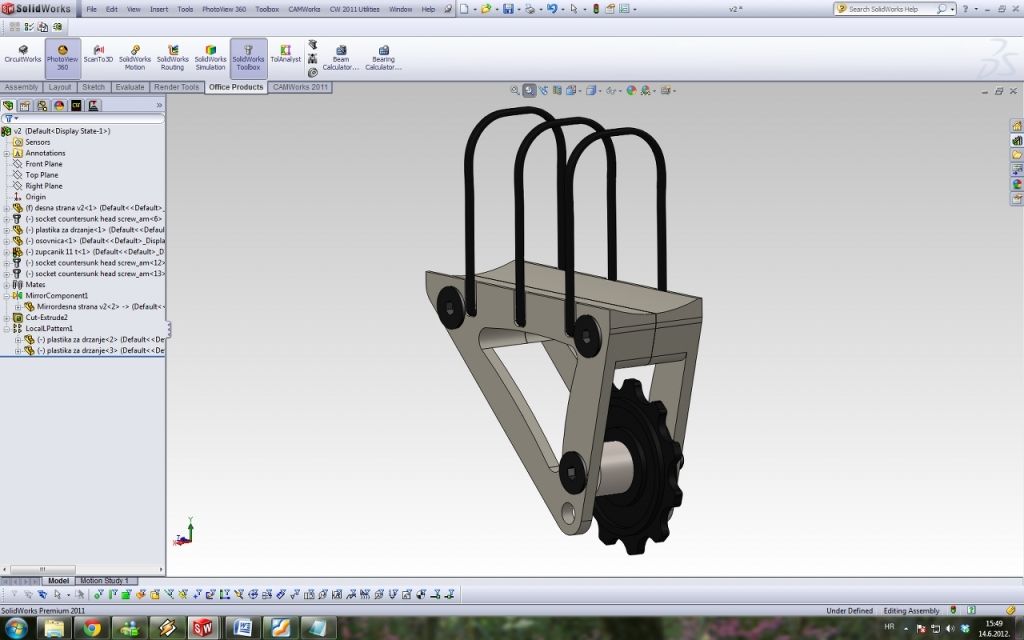
Task: Open the Insert menu
Action: click(x=159, y=9)
